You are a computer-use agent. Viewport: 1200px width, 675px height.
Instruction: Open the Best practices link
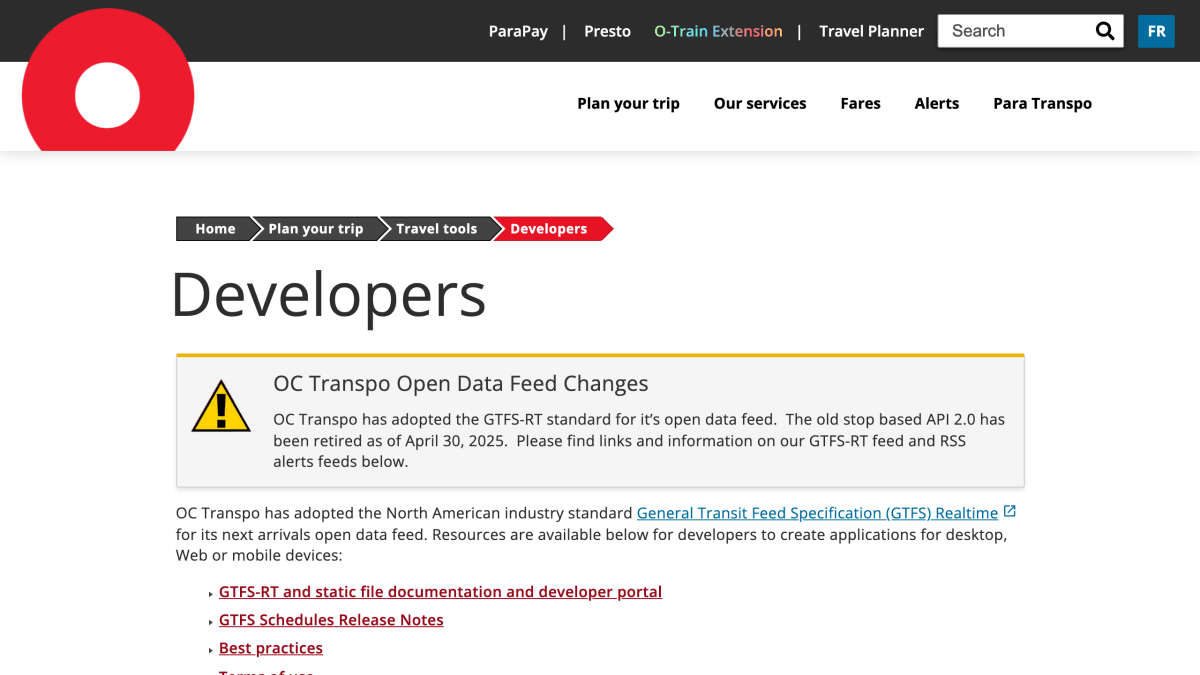[x=271, y=648]
